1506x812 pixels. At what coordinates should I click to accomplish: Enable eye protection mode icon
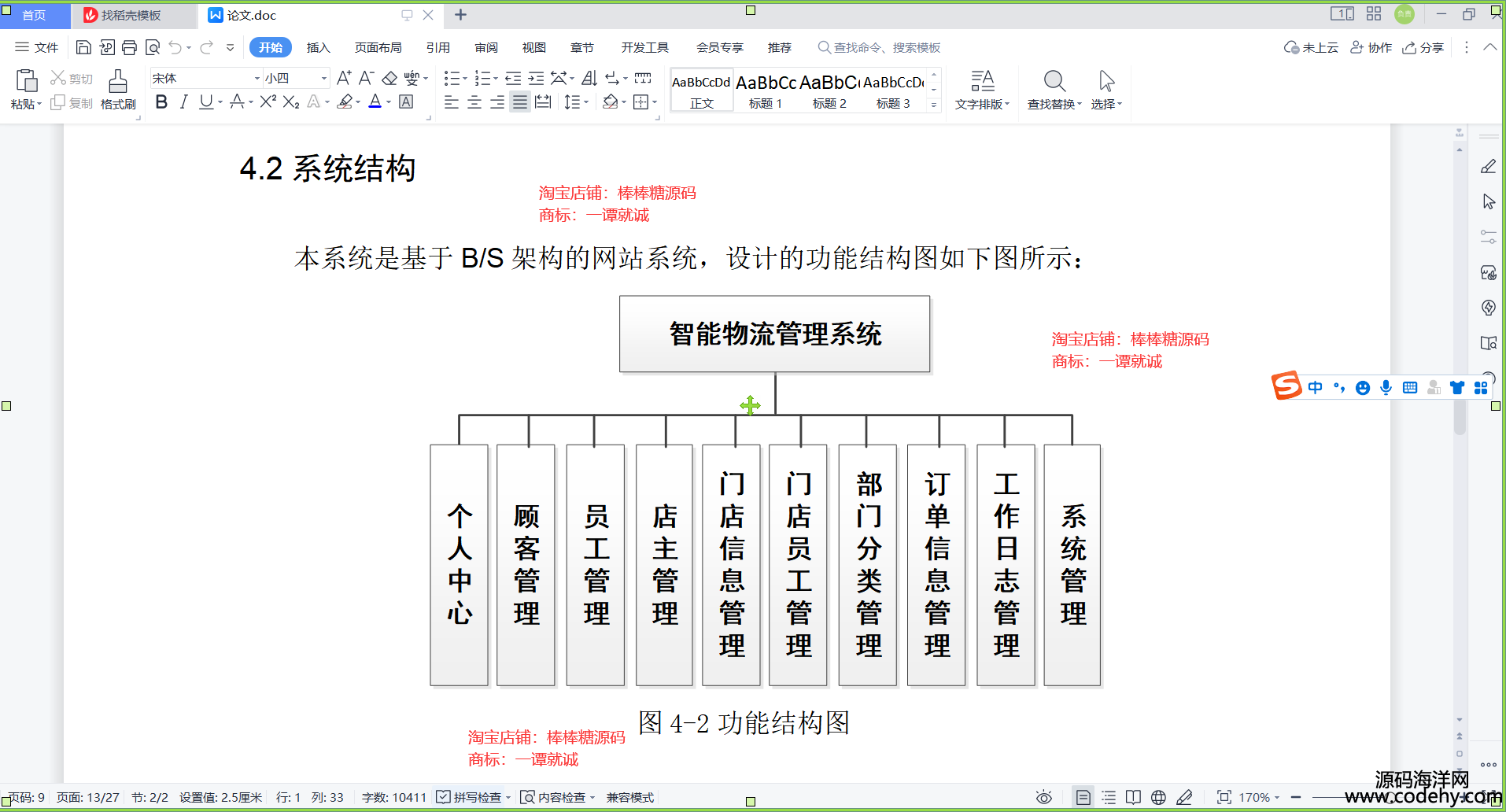point(1044,797)
